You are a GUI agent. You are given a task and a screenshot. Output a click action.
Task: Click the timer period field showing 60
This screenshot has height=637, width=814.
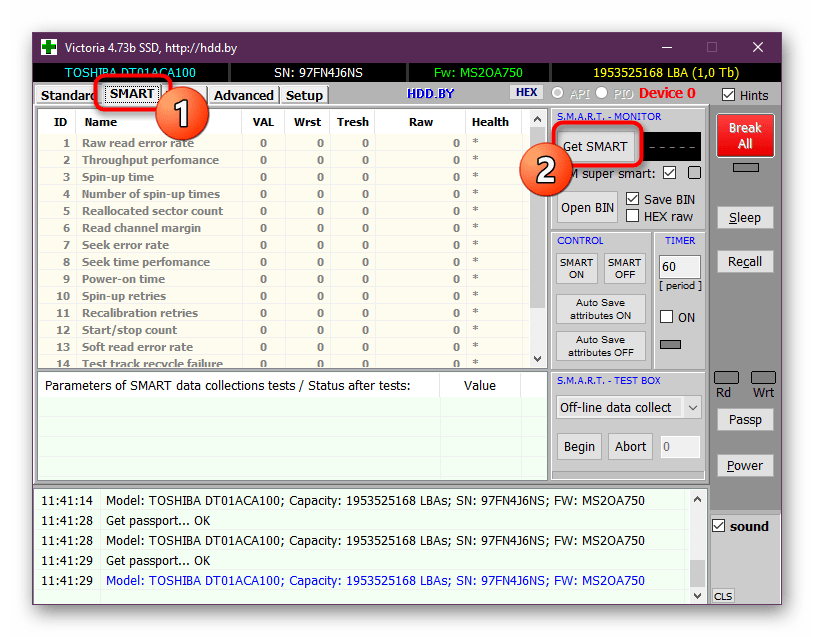click(x=679, y=268)
